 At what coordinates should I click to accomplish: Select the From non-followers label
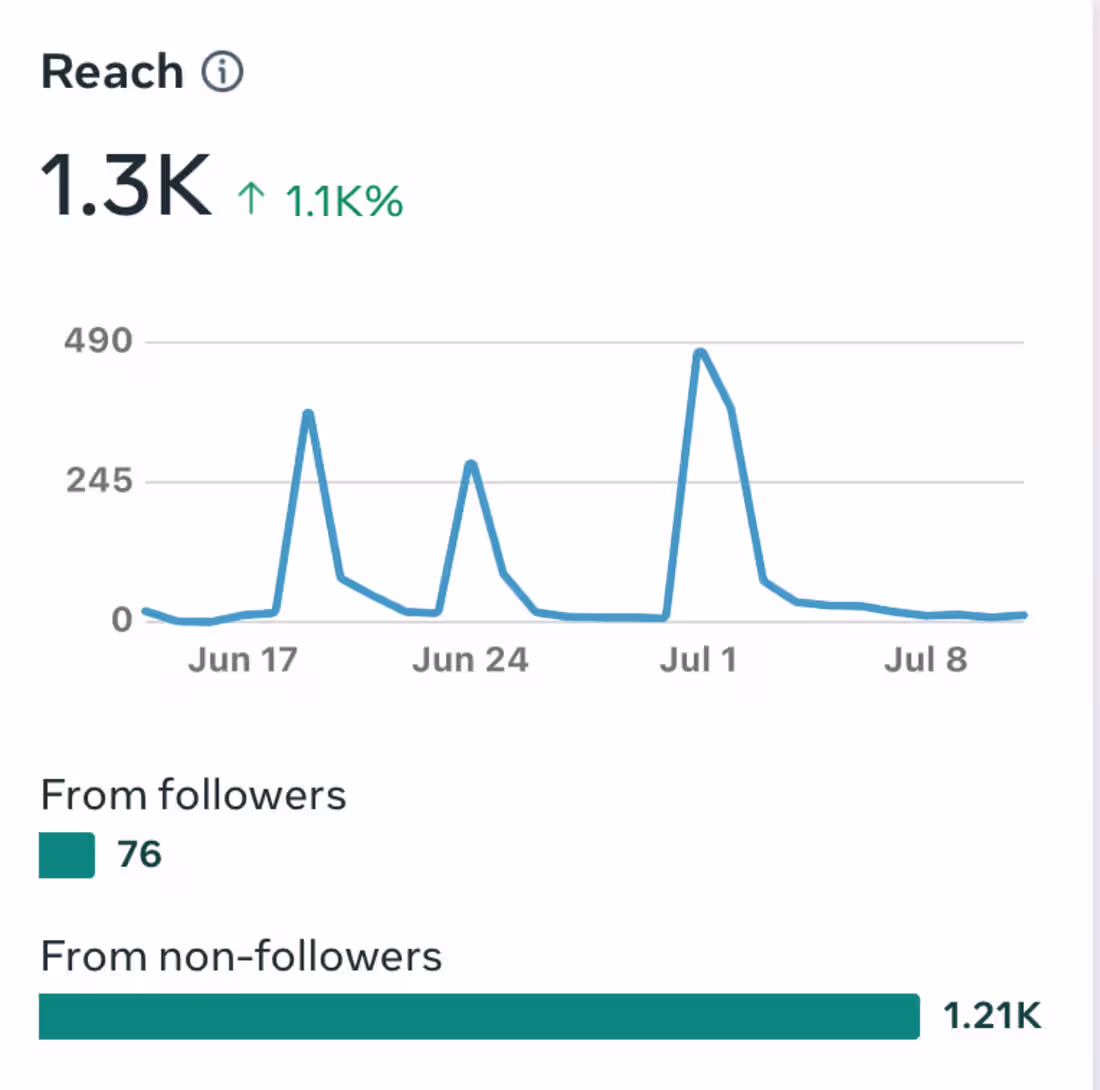click(241, 957)
